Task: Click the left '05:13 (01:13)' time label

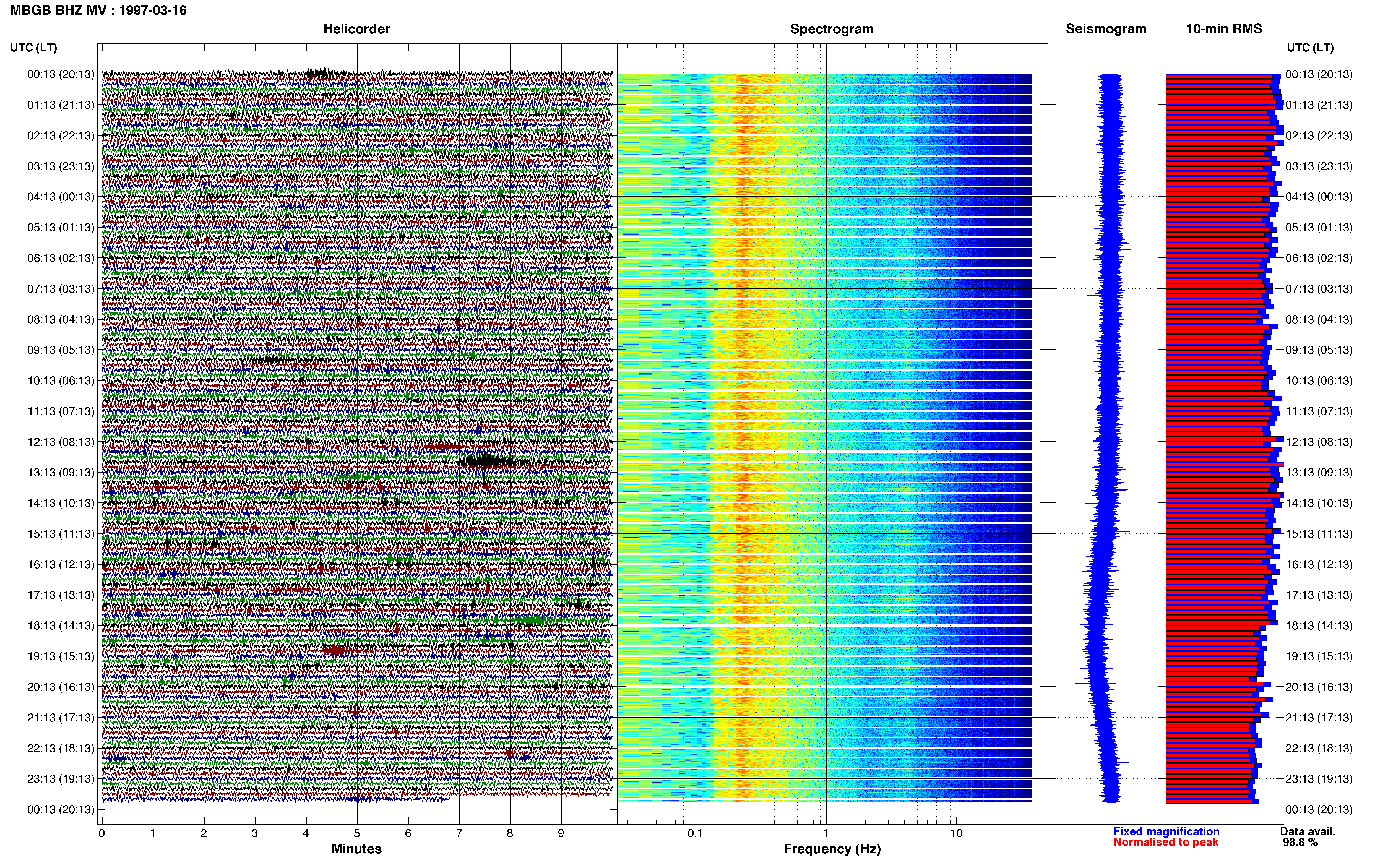Action: 60,227
